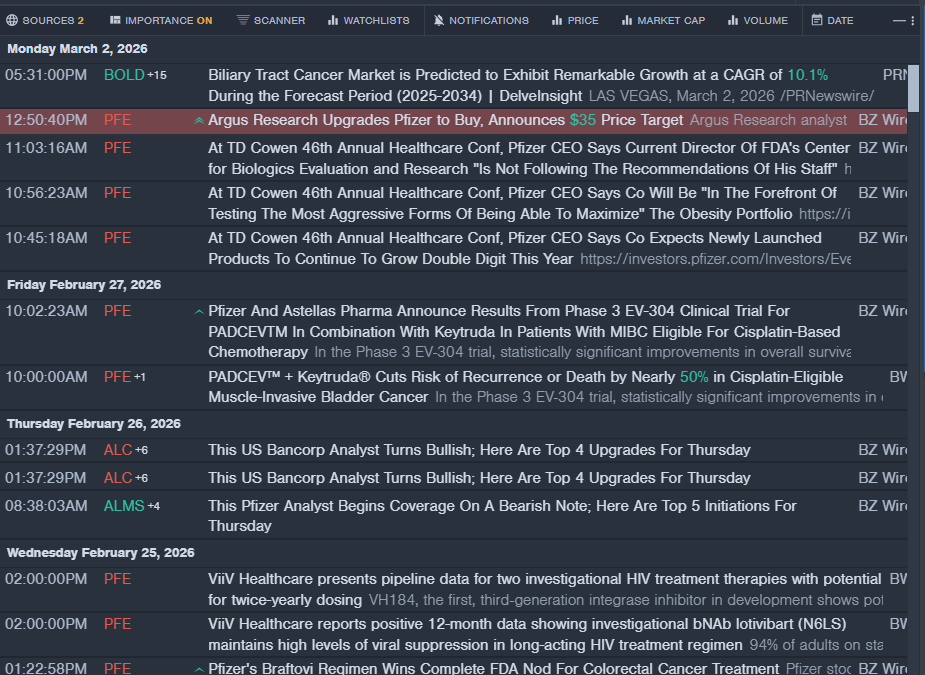Open the Volume filter
This screenshot has width=925, height=675.
[x=757, y=21]
